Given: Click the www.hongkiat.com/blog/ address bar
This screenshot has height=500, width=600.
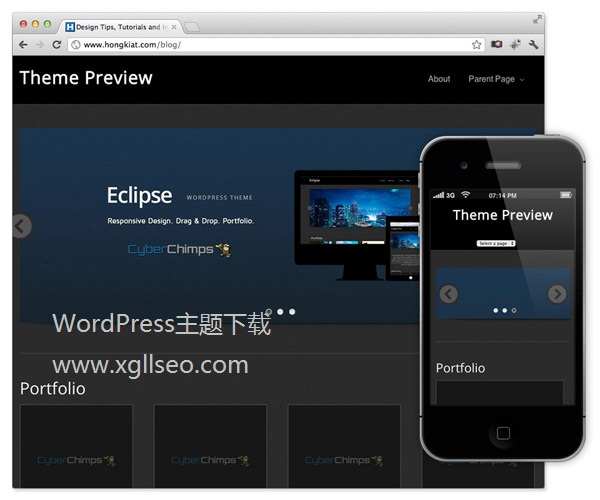Looking at the screenshot, I should [276, 45].
